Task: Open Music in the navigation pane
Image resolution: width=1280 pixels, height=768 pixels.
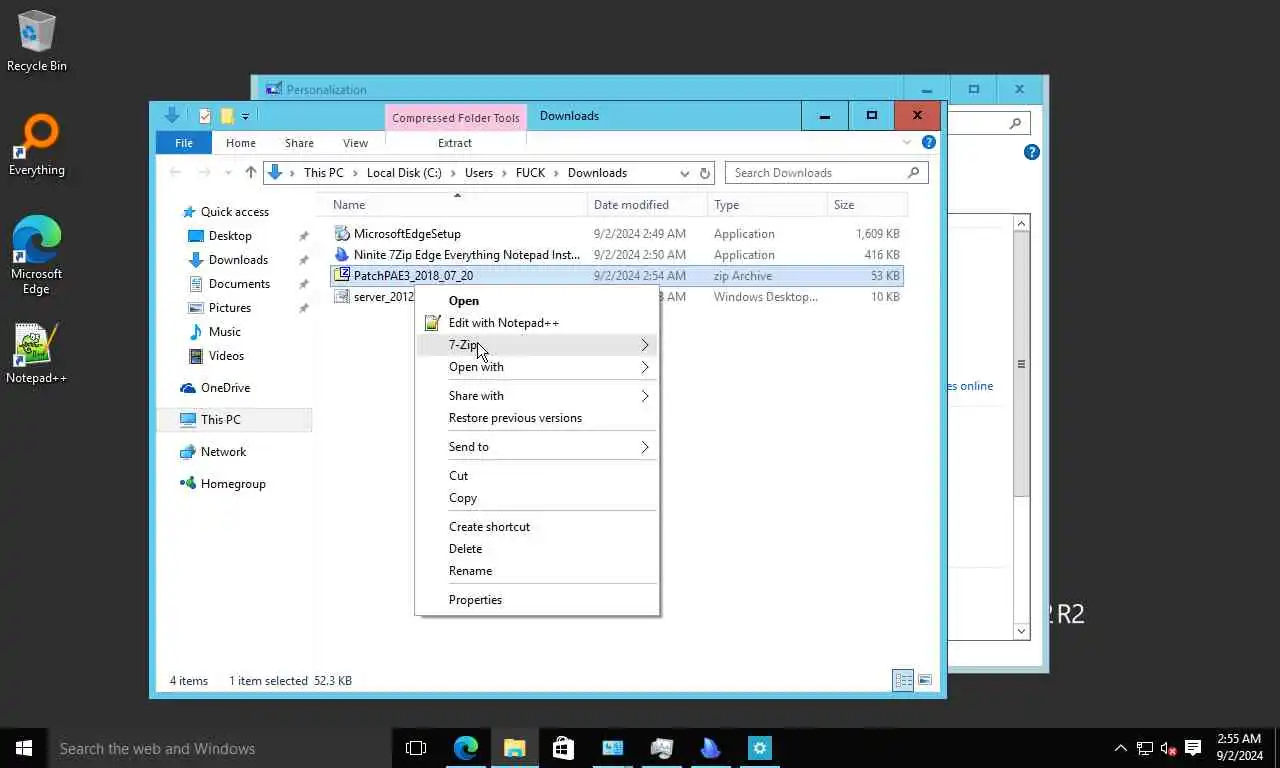Action: pos(224,332)
